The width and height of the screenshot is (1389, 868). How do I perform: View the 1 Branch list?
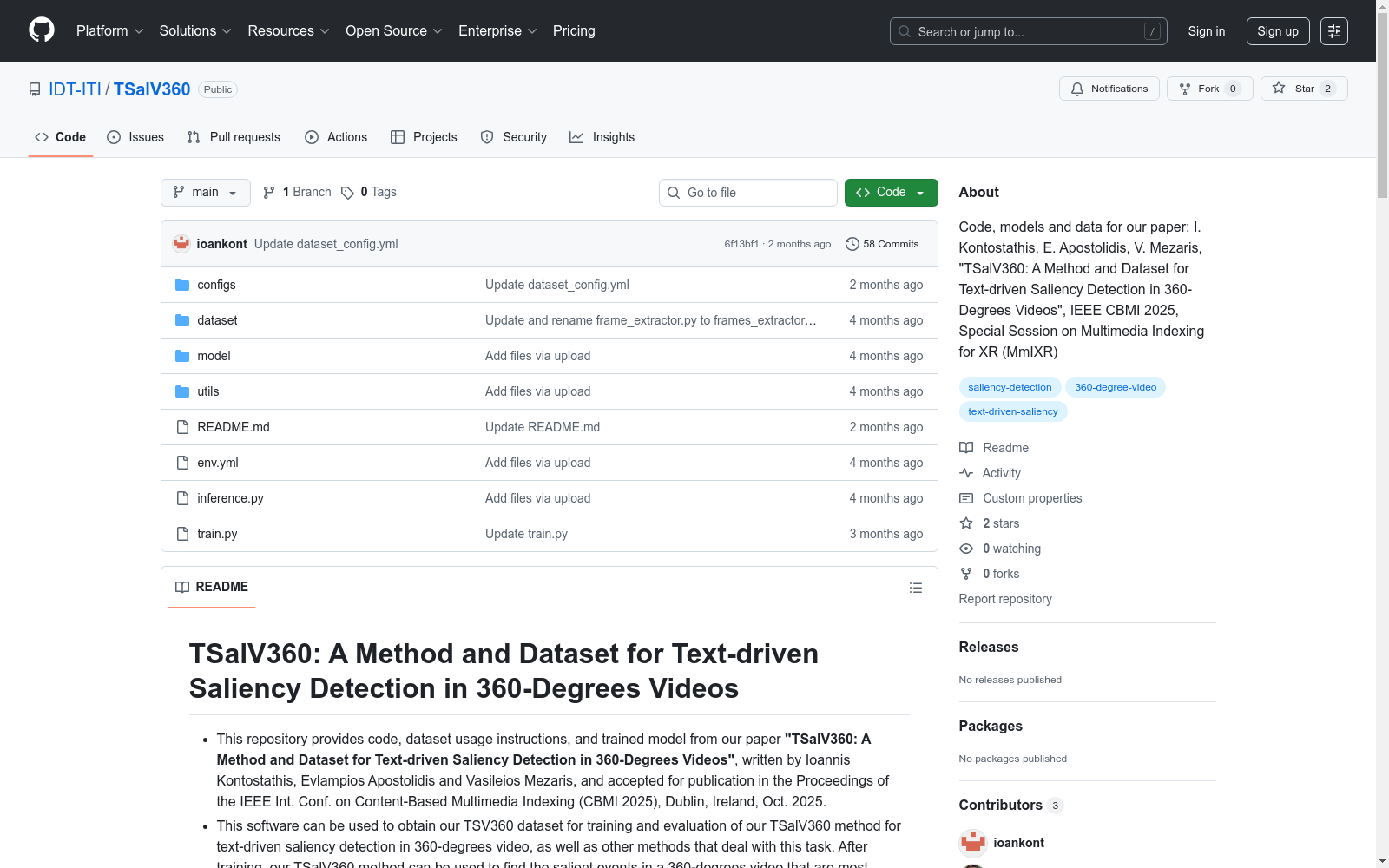[297, 192]
